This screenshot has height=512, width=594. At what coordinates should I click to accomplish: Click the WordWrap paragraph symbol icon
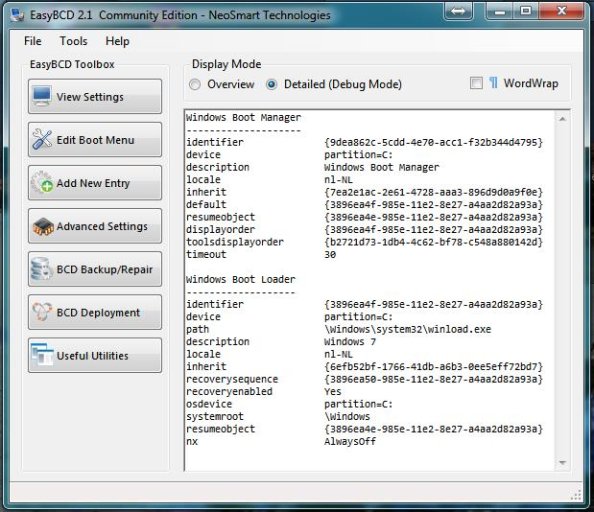(494, 83)
